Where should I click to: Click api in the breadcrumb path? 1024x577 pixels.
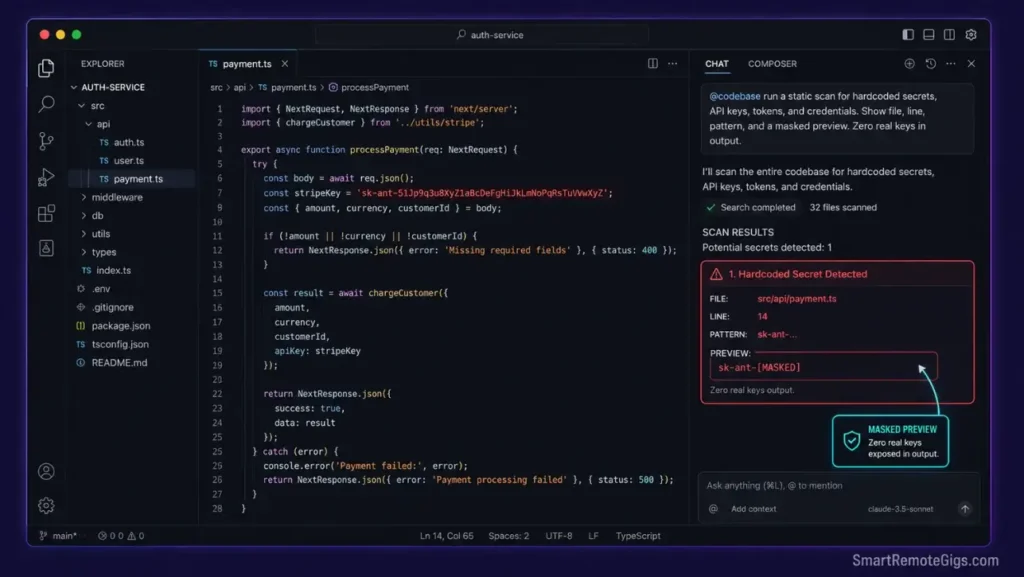coord(240,87)
